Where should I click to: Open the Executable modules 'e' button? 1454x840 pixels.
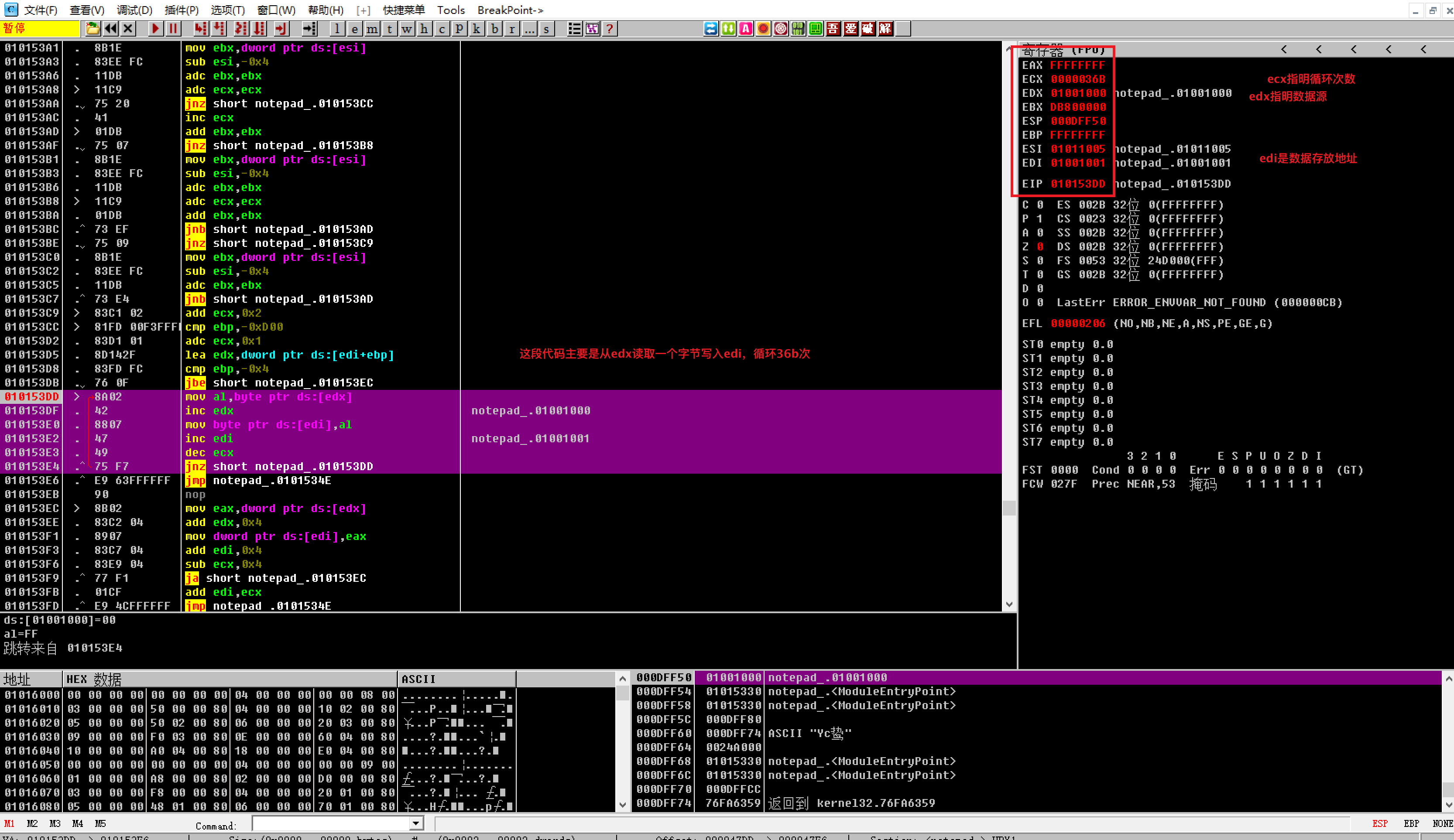354,29
